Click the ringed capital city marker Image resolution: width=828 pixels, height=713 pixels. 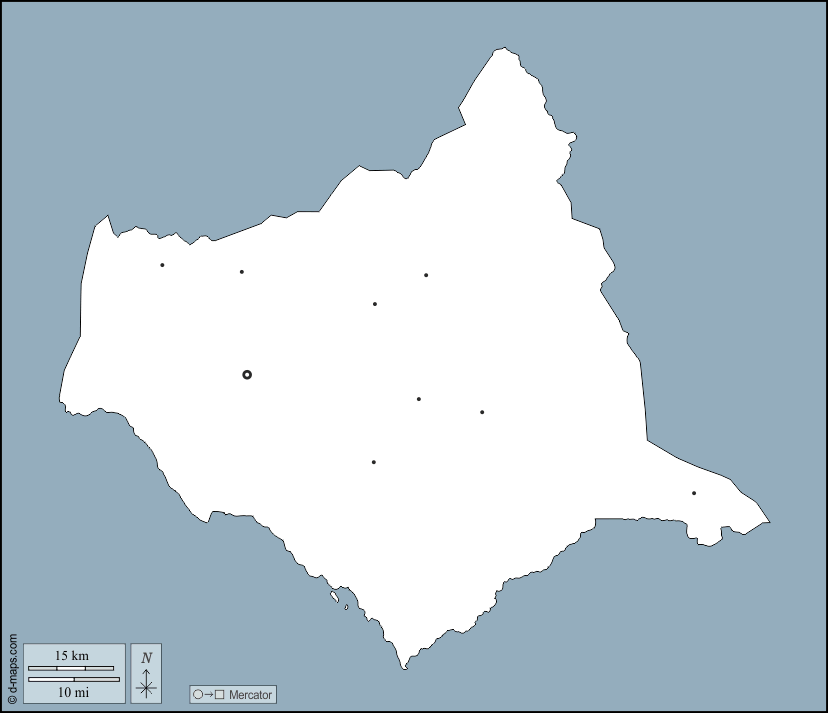(247, 375)
